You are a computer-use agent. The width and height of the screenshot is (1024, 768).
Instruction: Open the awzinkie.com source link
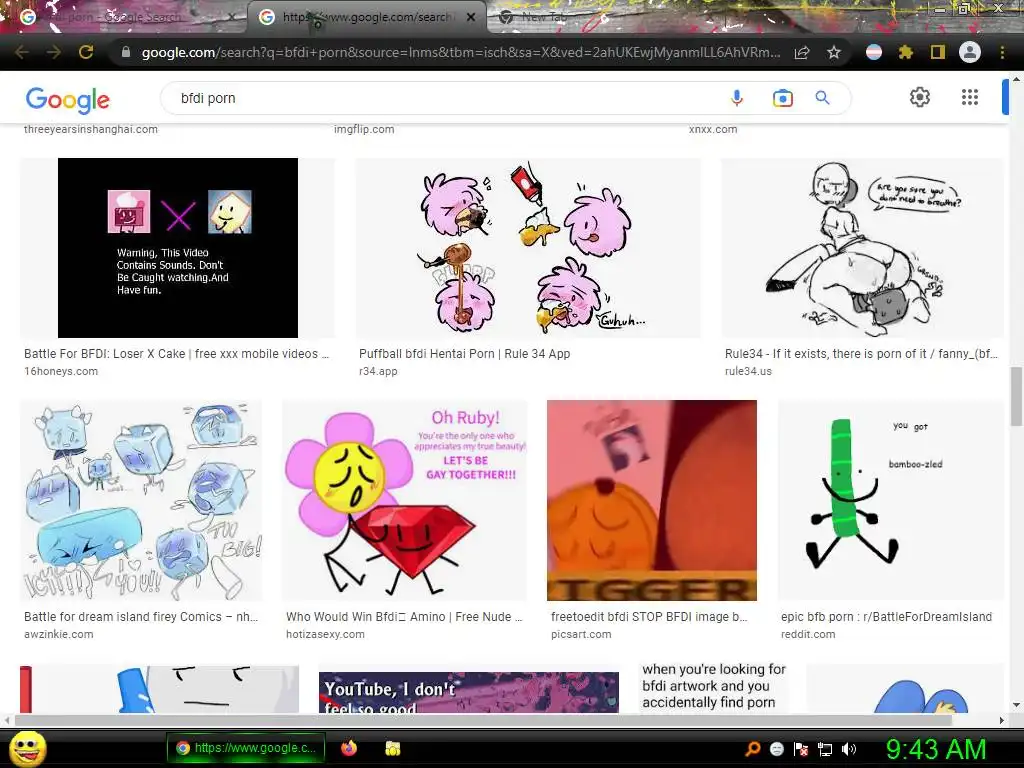[58, 634]
